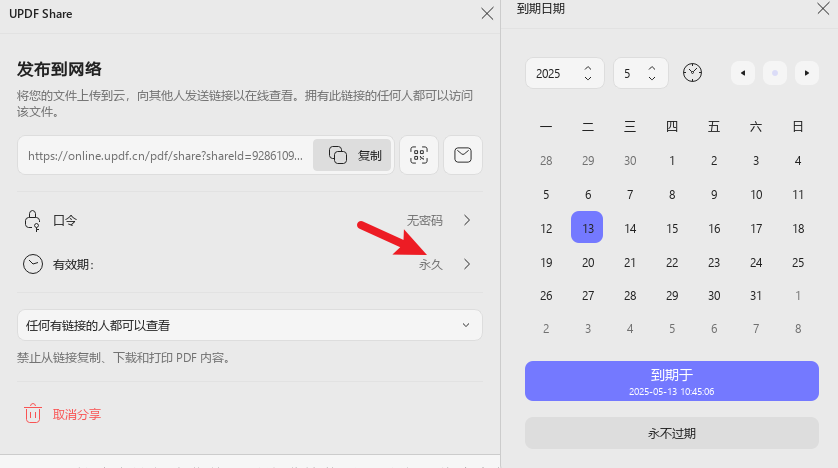Select date 16 in the calendar
This screenshot has height=468, width=838.
714,229
